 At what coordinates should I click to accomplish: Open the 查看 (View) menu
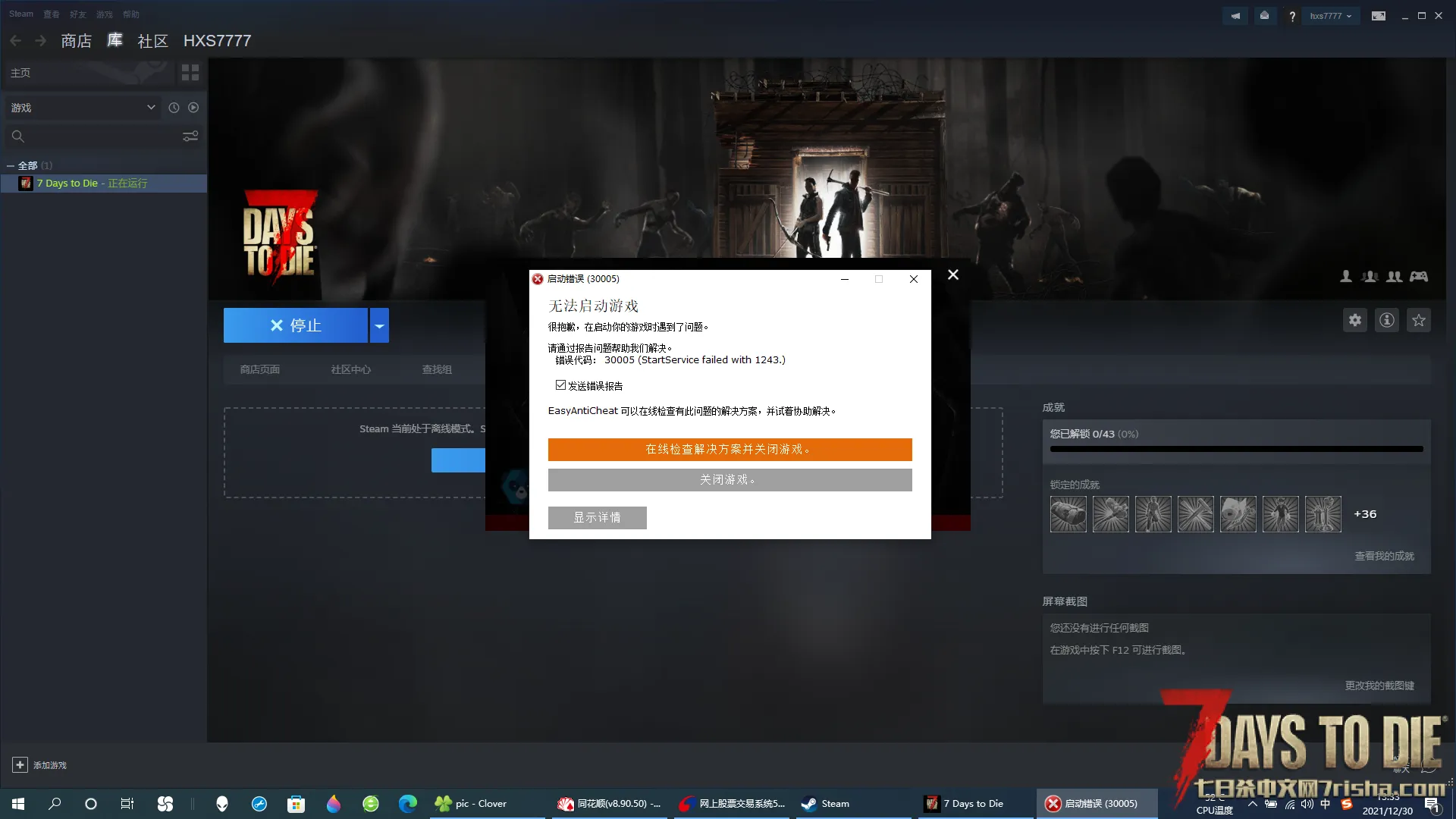52,14
